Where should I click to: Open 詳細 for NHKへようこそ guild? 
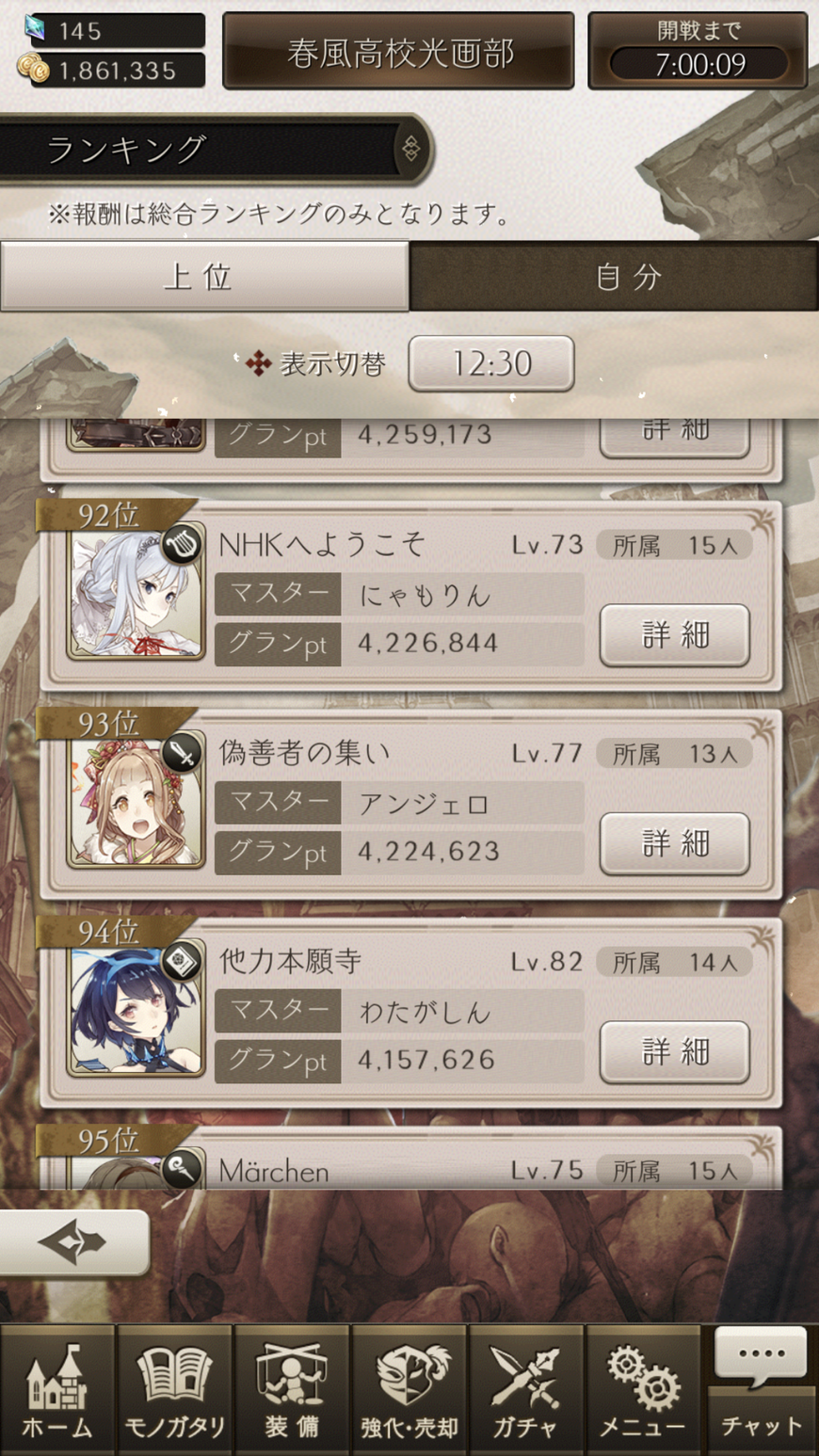[675, 635]
